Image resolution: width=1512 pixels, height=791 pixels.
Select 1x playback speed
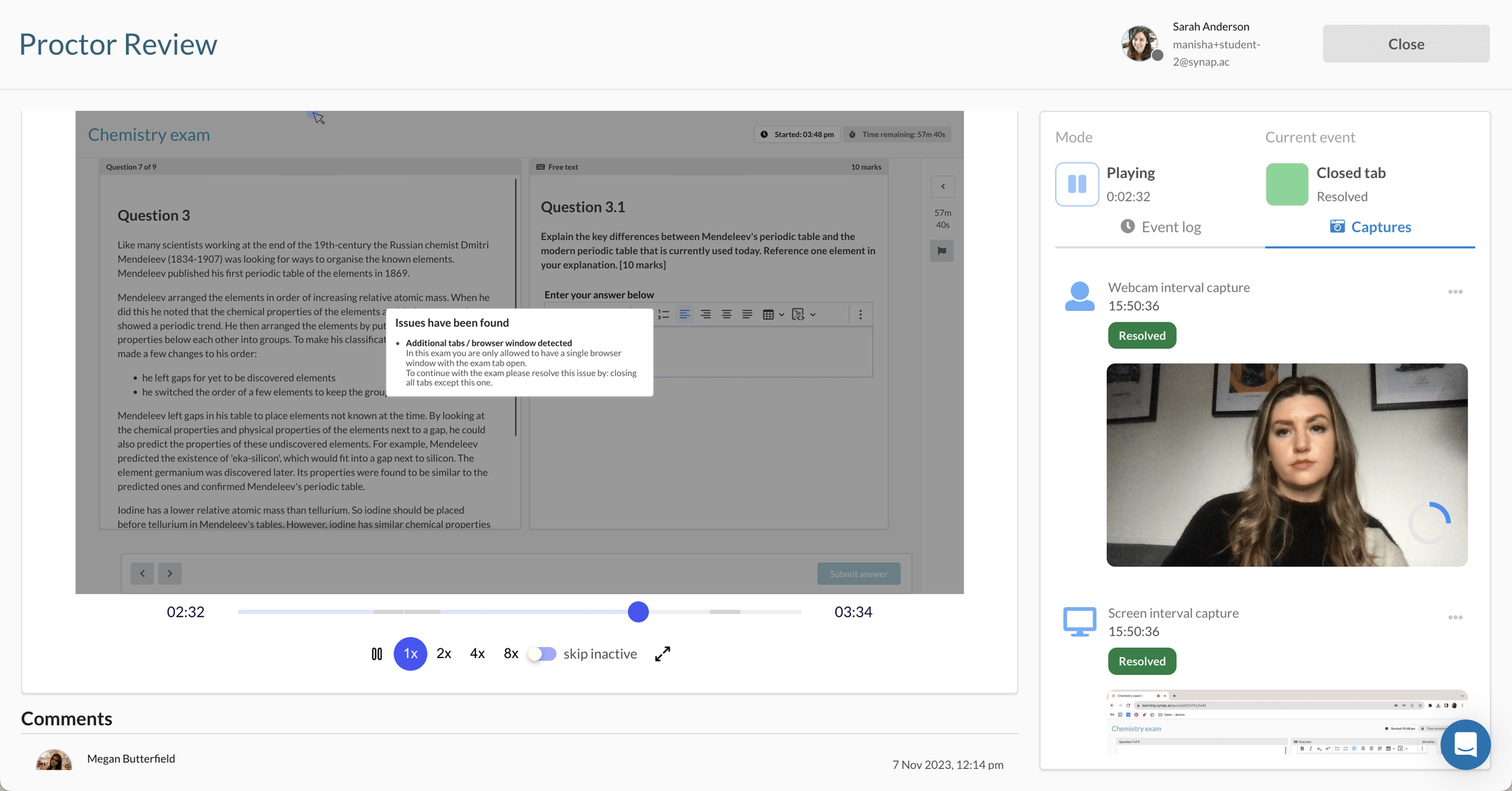click(x=410, y=654)
